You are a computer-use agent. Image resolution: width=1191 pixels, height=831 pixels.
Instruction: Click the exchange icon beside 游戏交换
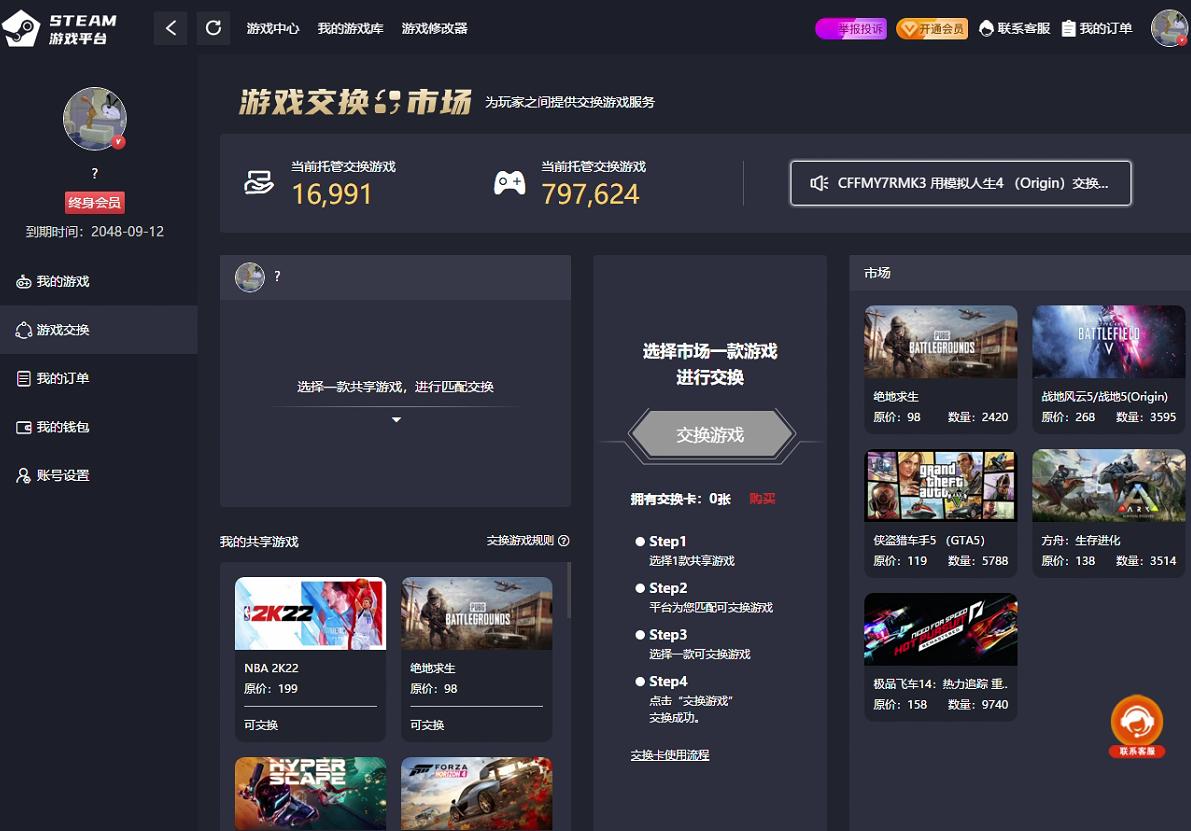click(24, 330)
